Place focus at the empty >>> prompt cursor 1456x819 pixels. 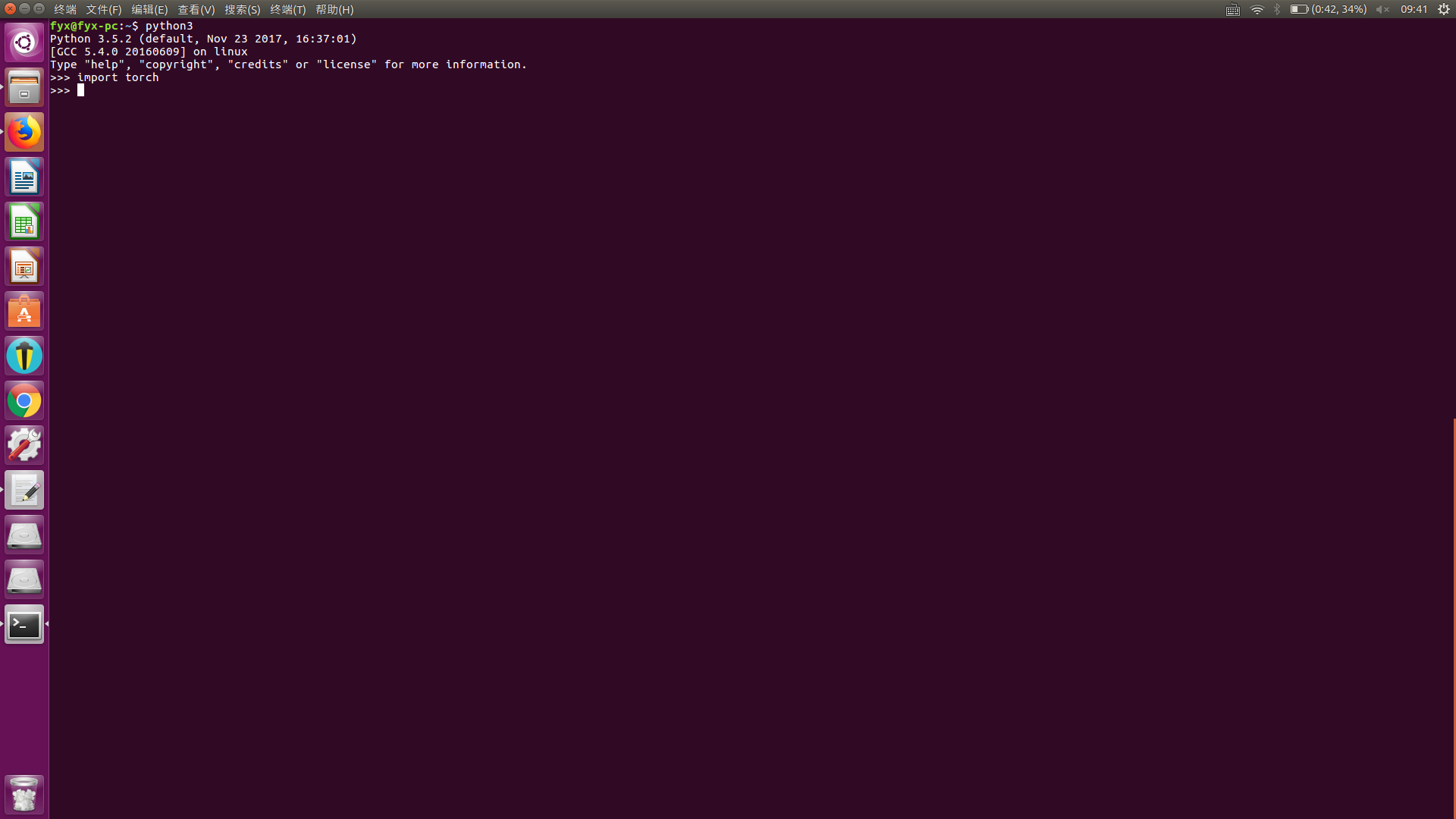point(80,90)
